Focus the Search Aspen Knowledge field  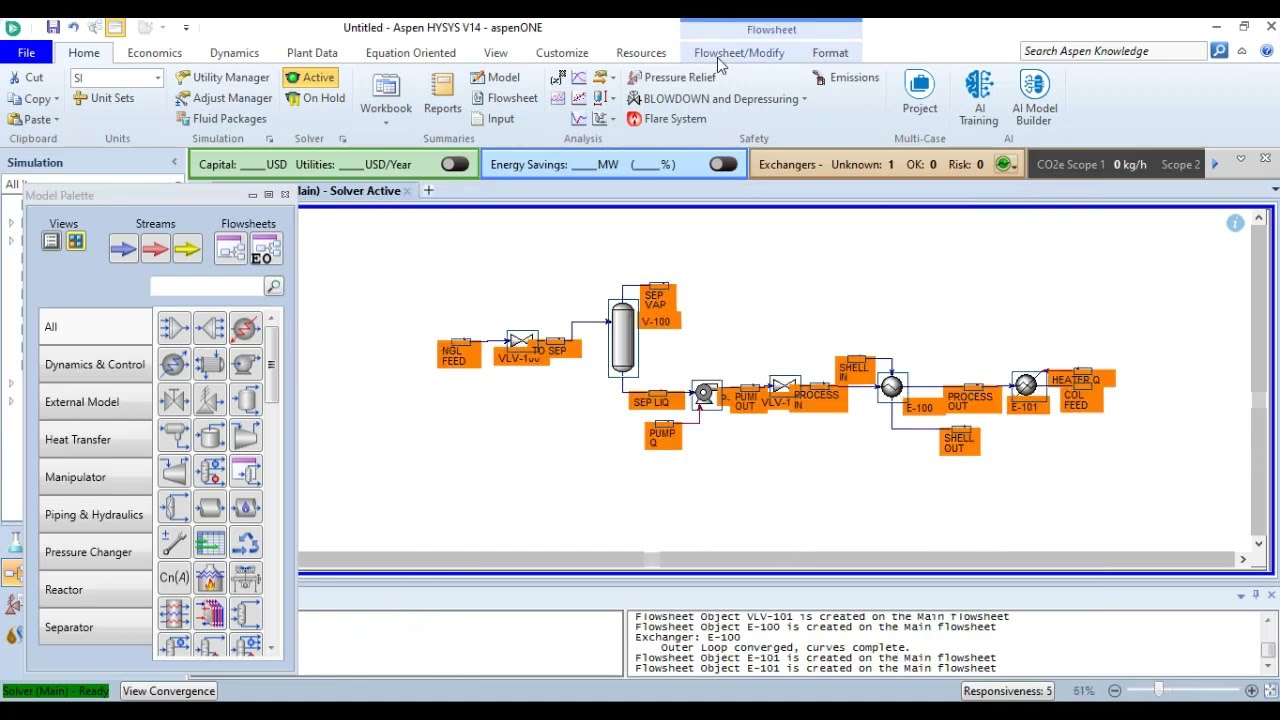1114,51
